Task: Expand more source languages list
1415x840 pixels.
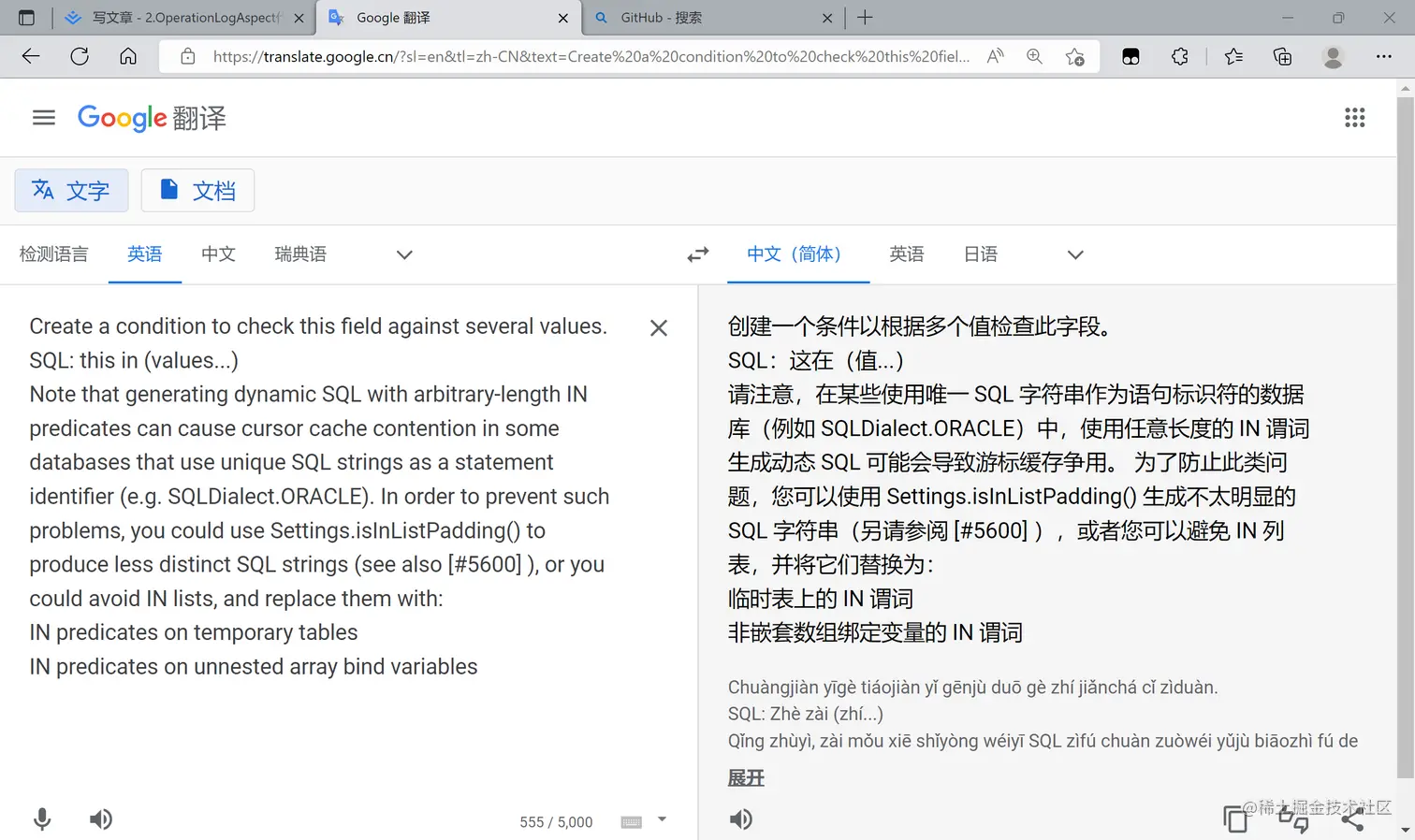Action: click(x=404, y=254)
